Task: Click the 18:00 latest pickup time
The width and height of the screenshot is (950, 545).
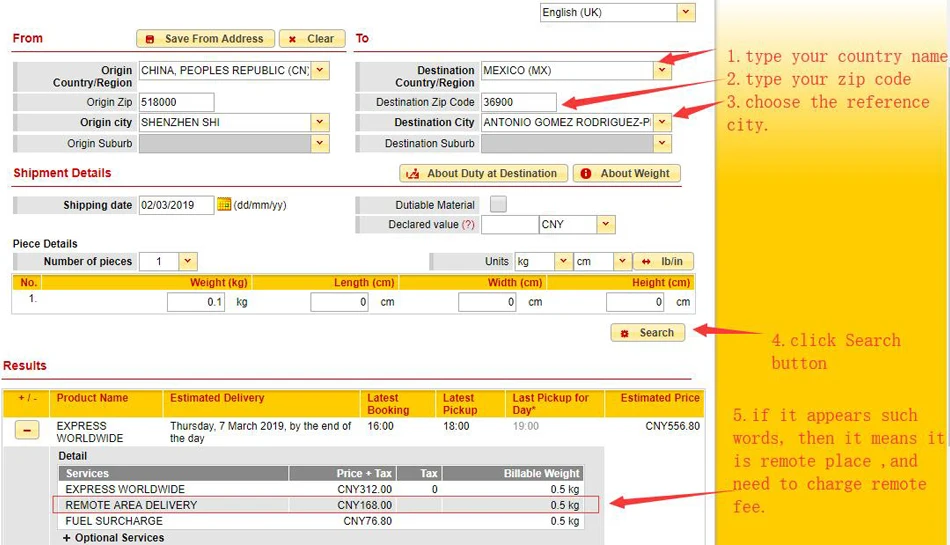Action: pyautogui.click(x=456, y=426)
